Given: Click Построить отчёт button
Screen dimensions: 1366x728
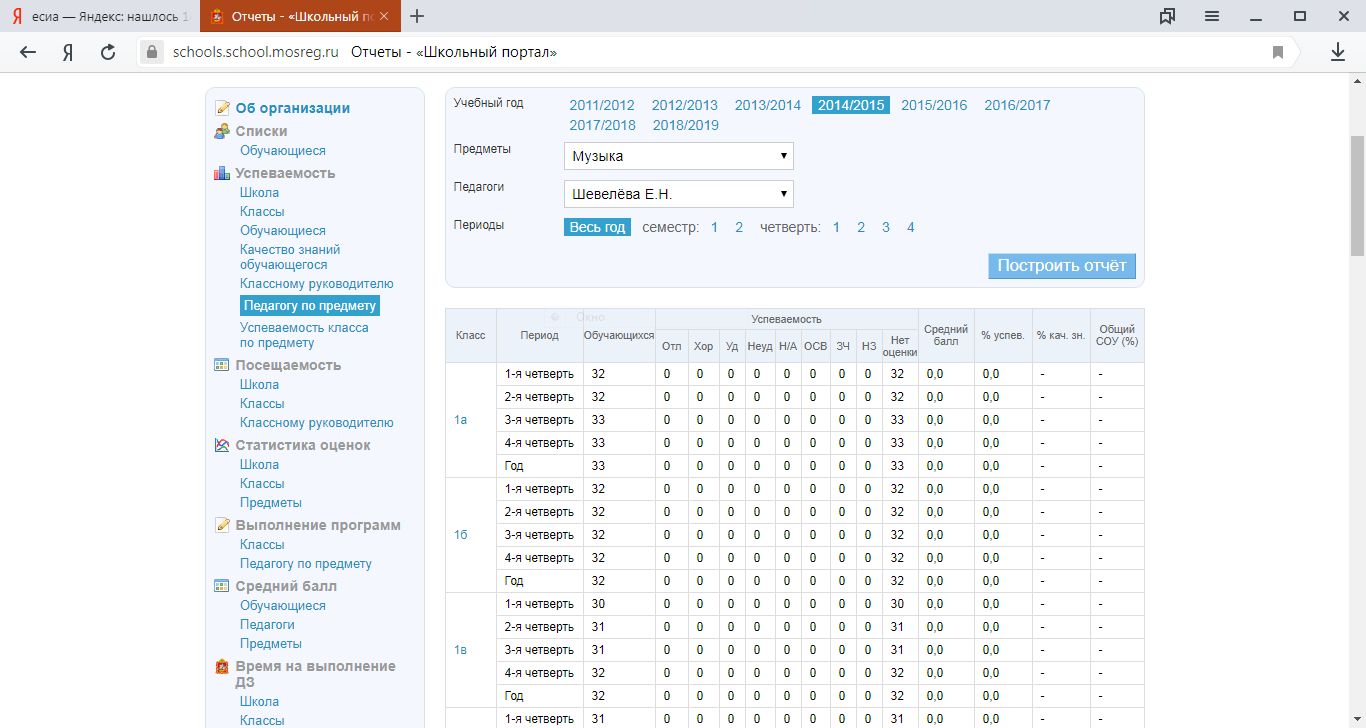Looking at the screenshot, I should pyautogui.click(x=1062, y=266).
